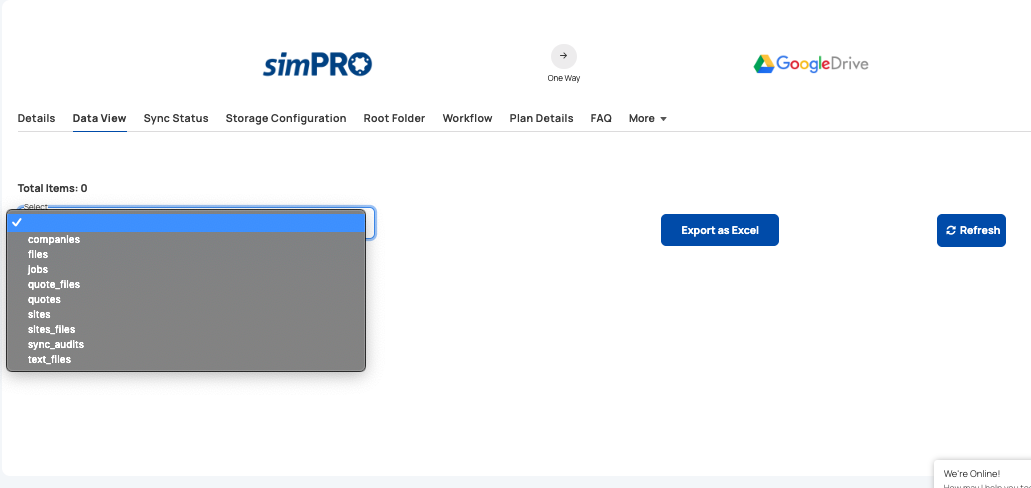Go to the Storage Configuration tab
Screen dimensions: 1031x488
point(285,118)
